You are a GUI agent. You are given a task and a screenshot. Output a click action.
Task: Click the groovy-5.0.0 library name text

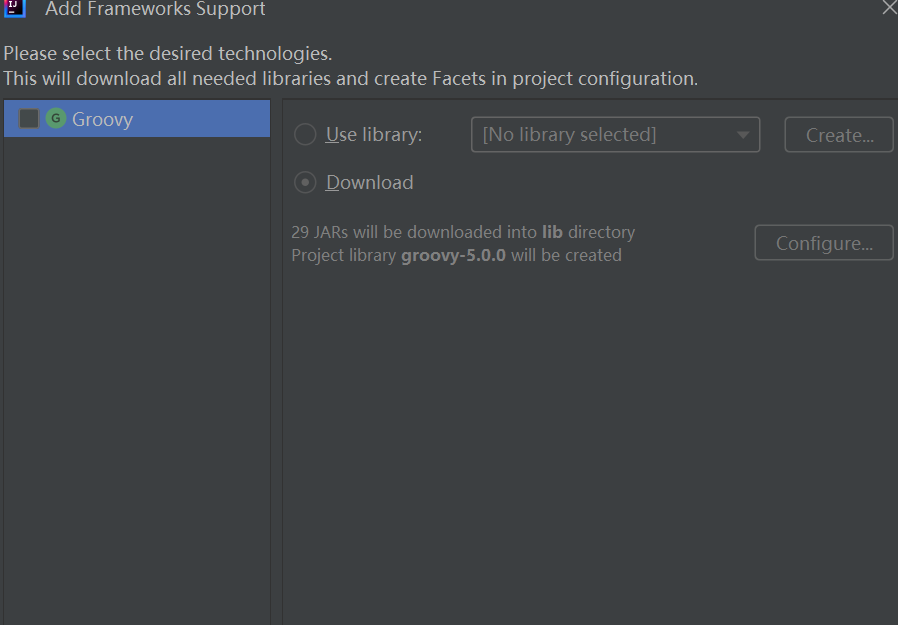(x=454, y=255)
